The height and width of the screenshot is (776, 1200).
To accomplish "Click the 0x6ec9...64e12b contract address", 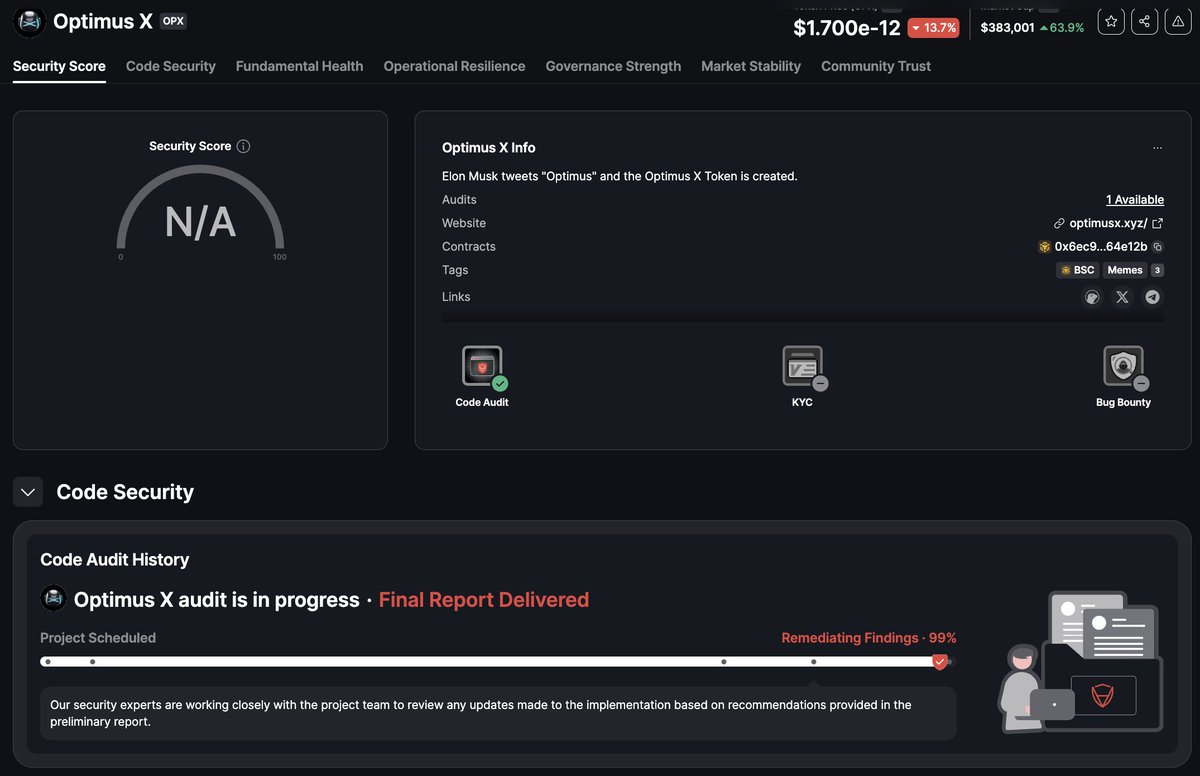I will tap(1101, 247).
